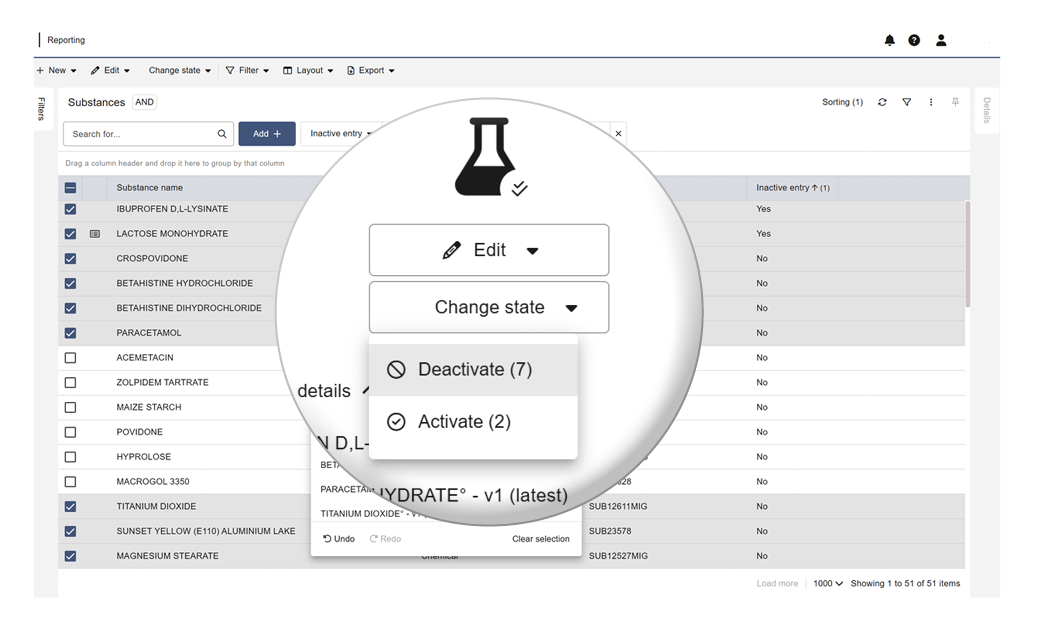Image resolution: width=1042 pixels, height=625 pixels.
Task: Remove the Inactive entry filter chip
Action: point(618,134)
